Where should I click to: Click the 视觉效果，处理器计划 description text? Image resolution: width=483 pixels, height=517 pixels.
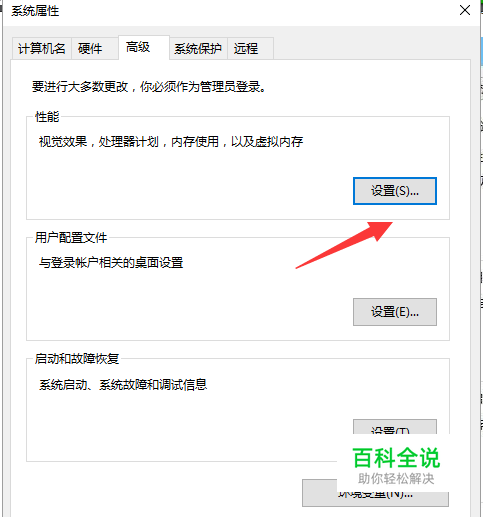171,142
